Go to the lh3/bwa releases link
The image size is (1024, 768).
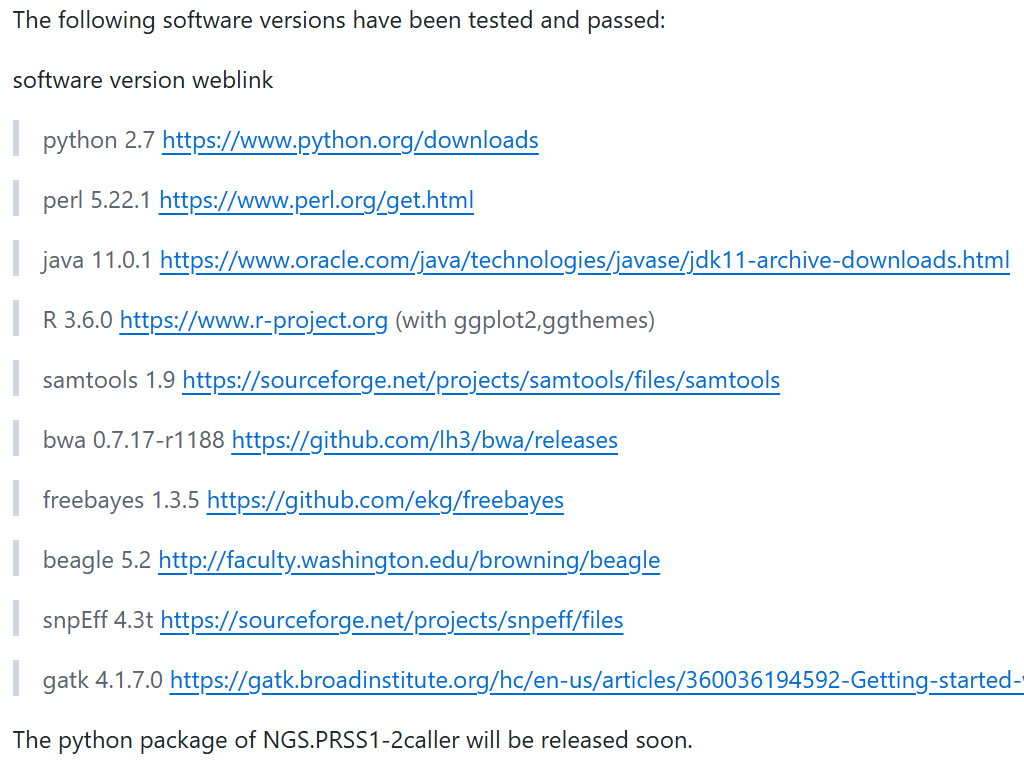424,441
